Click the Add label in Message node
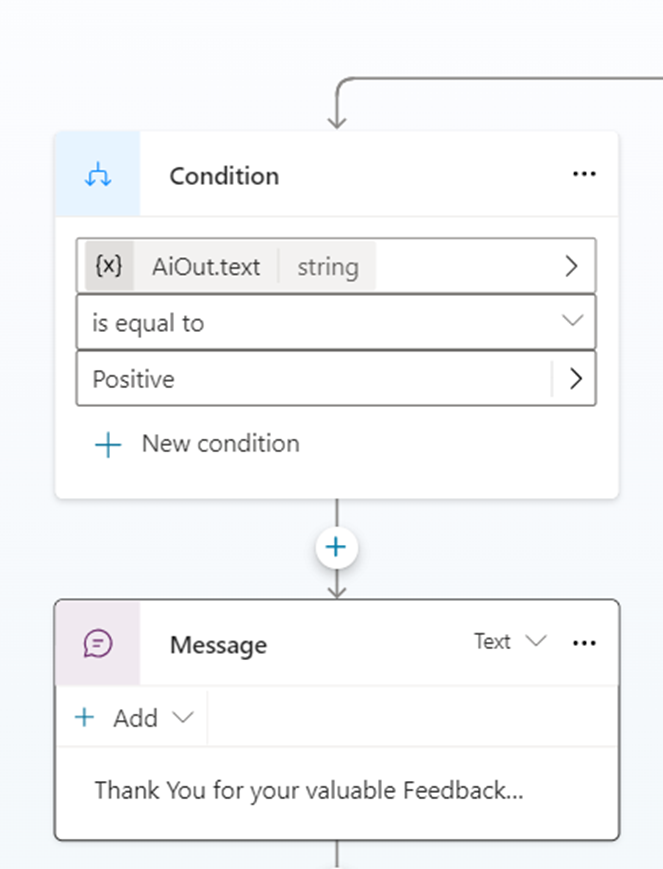Screen dimensions: 663x869 pos(135,718)
